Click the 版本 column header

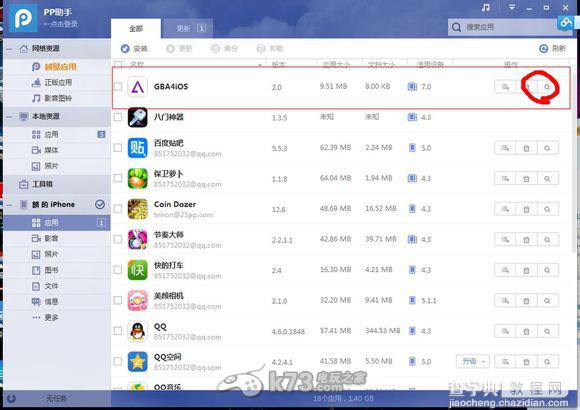pyautogui.click(x=278, y=65)
